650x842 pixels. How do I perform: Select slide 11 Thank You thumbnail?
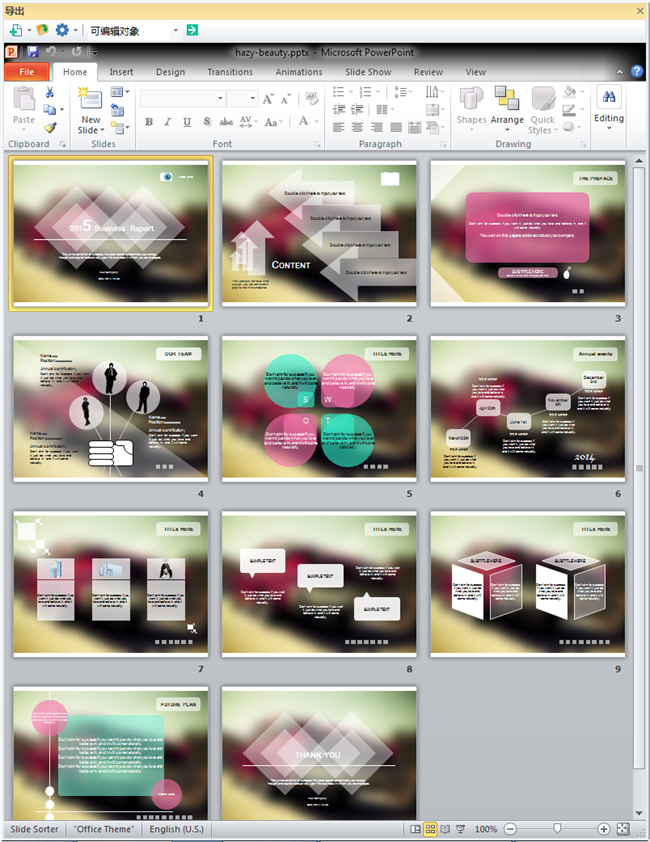pos(319,753)
